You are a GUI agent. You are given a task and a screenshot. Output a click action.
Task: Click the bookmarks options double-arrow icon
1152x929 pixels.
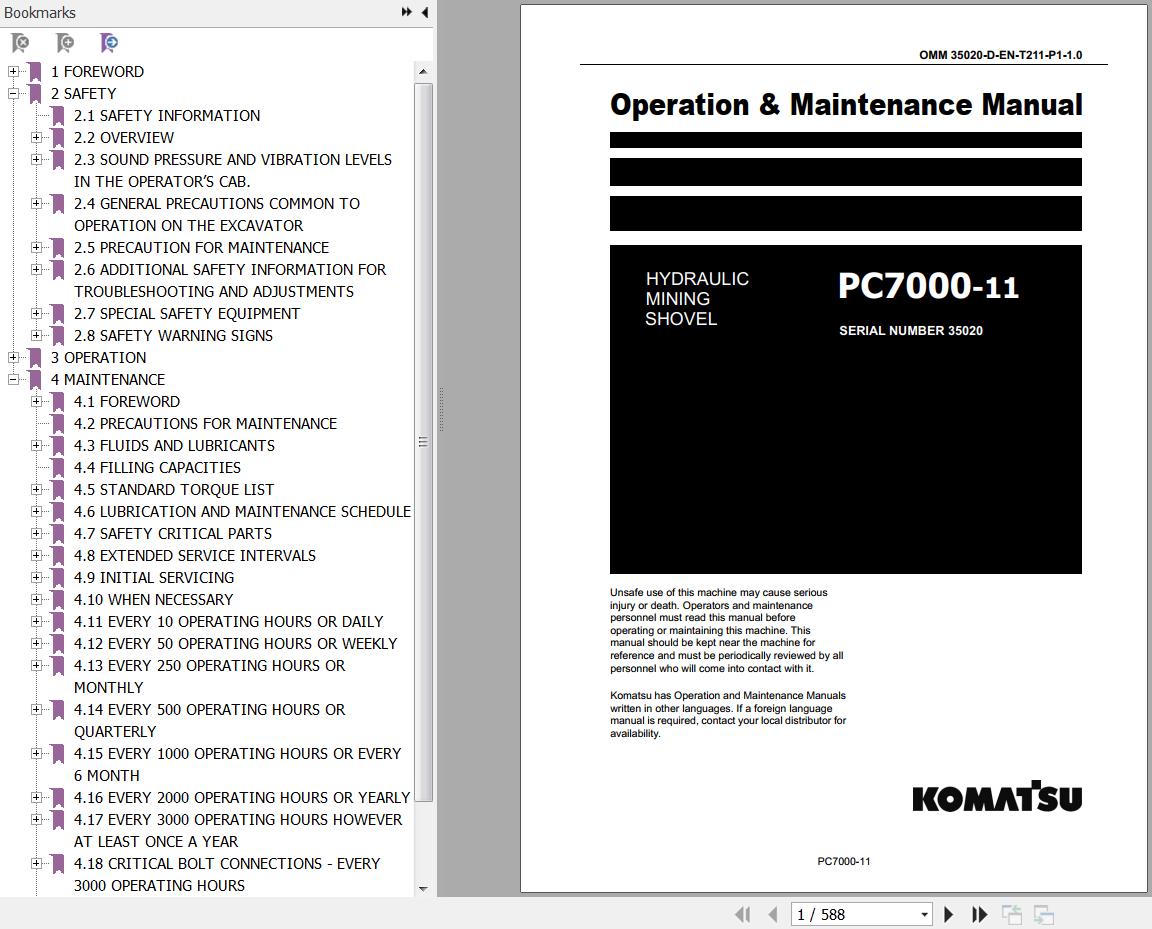tap(406, 12)
